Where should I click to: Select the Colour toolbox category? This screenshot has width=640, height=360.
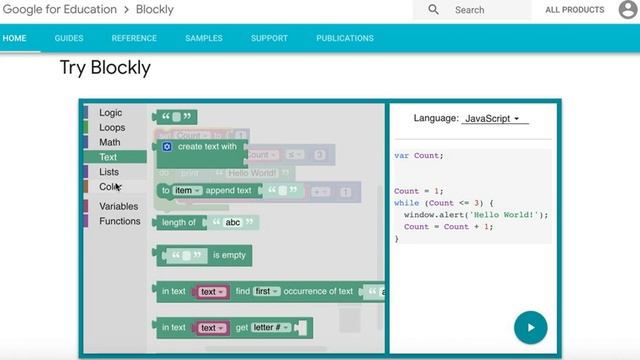(x=116, y=187)
